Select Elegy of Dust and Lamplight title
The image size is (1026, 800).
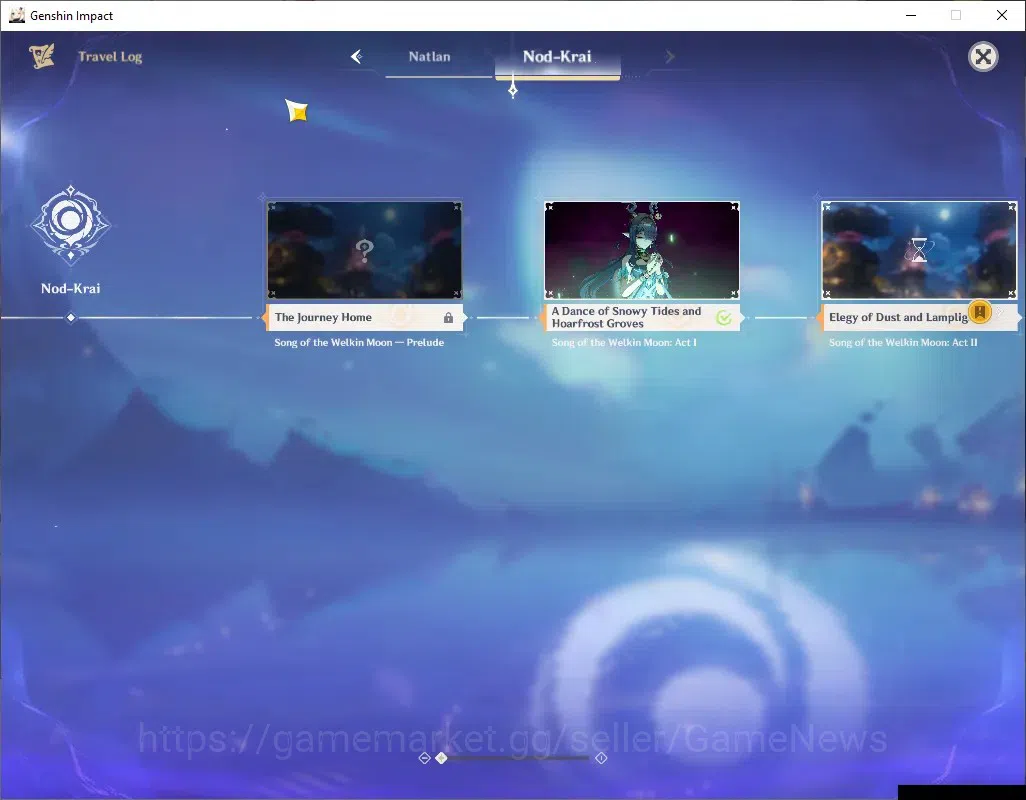(898, 317)
